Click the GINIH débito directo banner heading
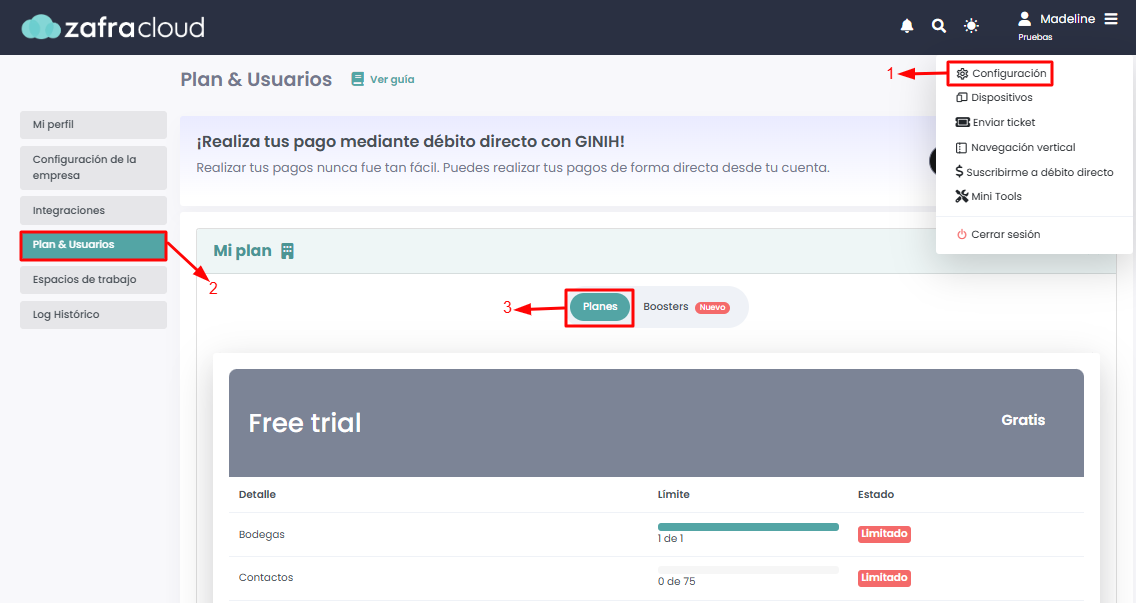This screenshot has width=1136, height=603. pos(411,141)
